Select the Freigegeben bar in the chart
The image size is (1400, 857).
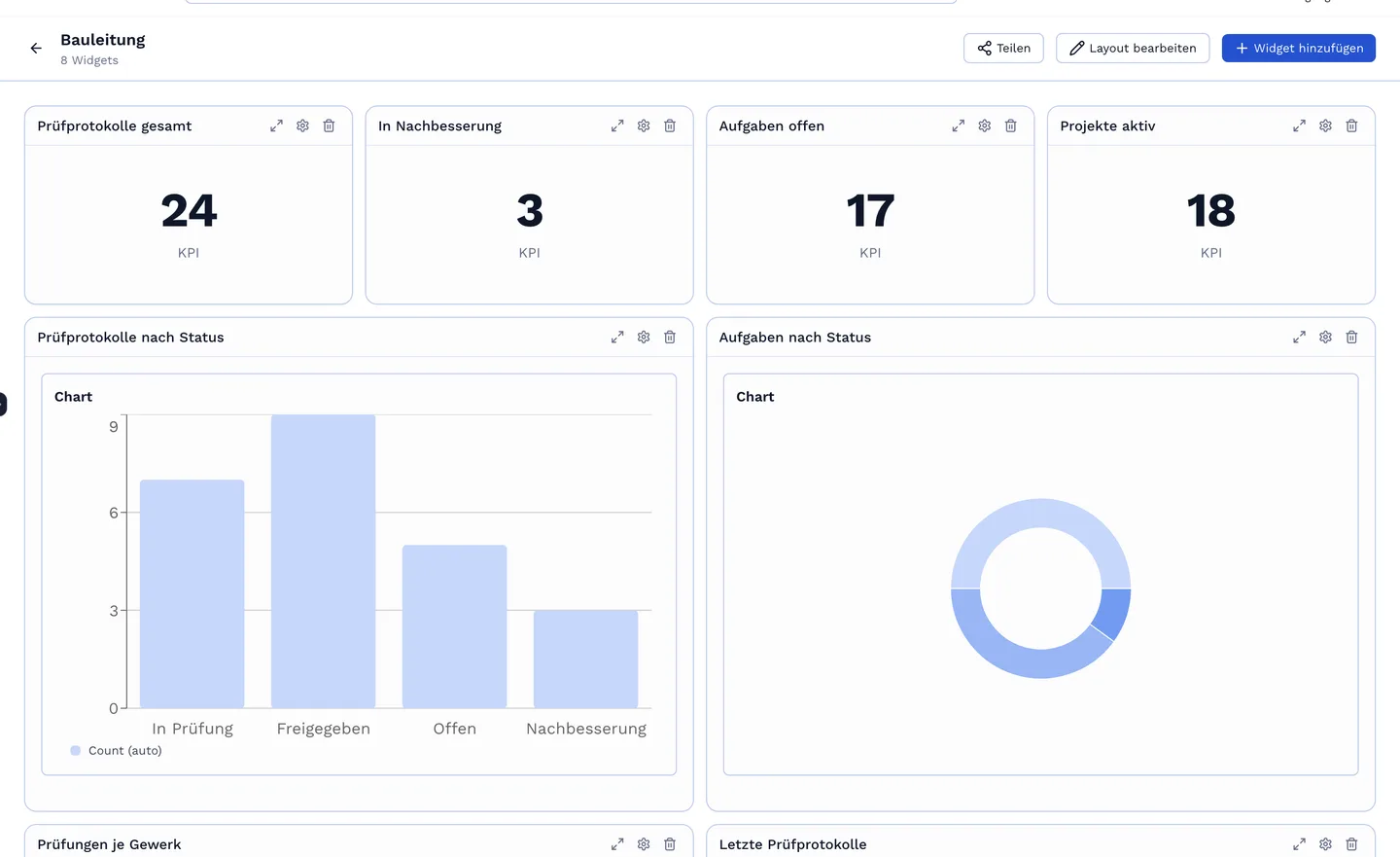(323, 561)
